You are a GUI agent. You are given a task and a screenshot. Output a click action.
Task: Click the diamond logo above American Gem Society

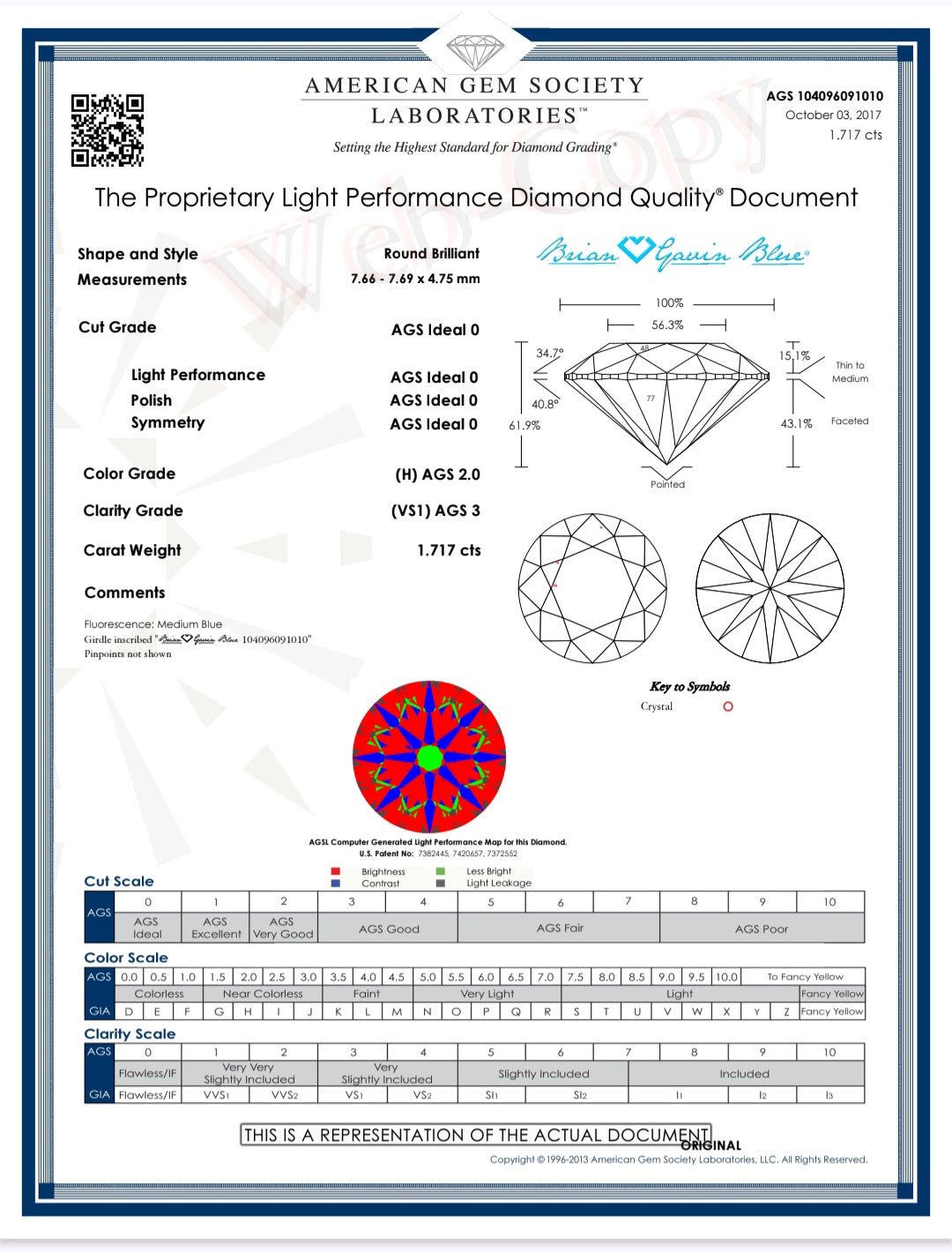tap(475, 51)
